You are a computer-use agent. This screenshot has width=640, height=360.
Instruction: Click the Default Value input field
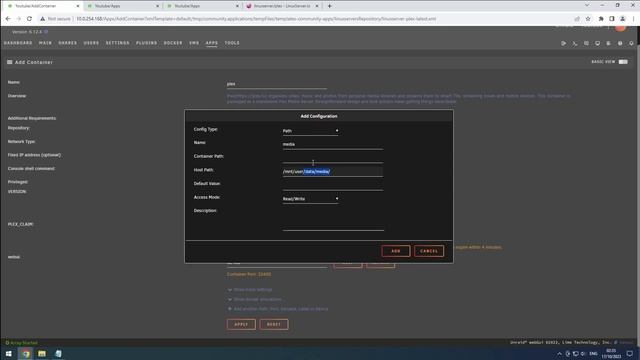point(333,185)
